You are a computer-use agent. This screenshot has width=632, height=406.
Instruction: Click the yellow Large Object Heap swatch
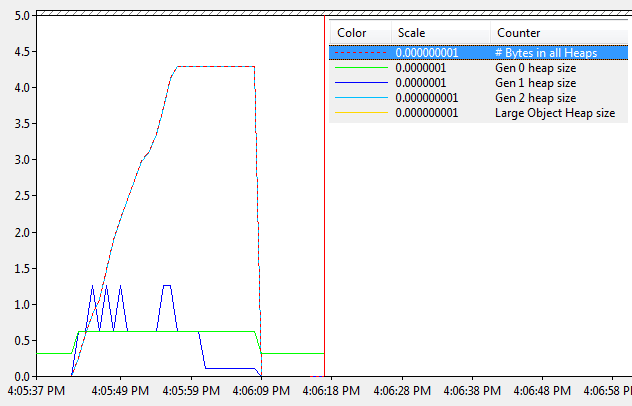359,113
